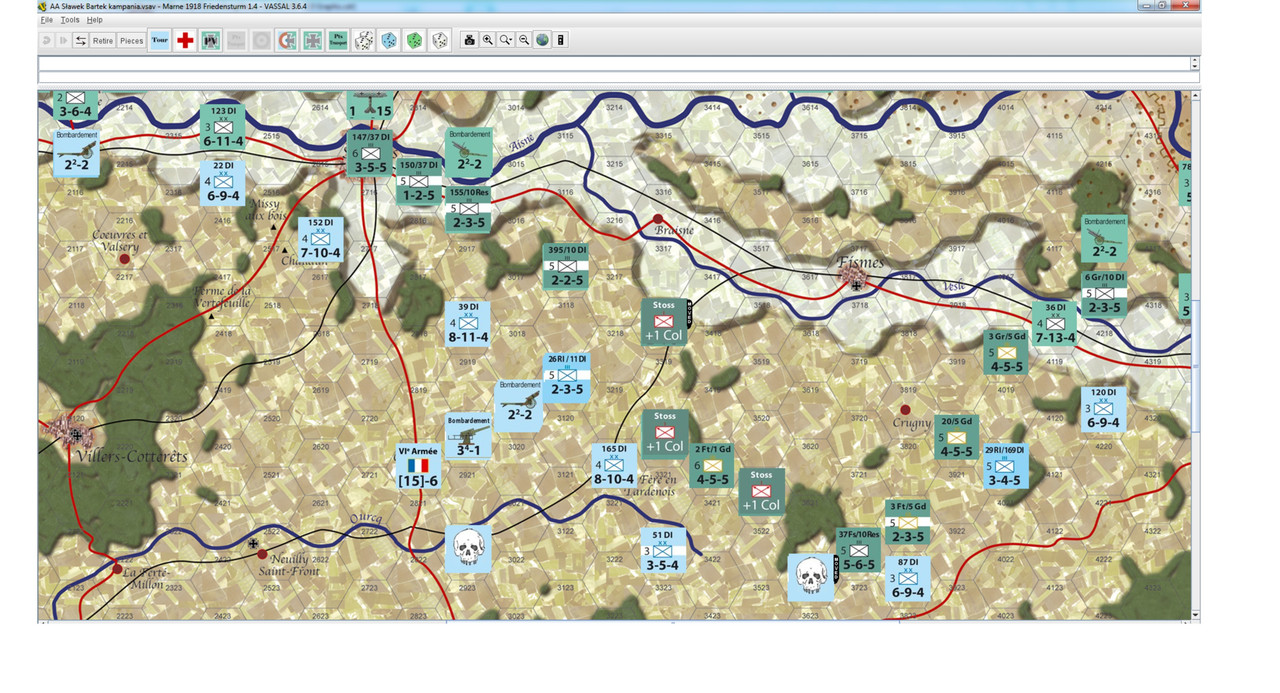The image size is (1280, 693).
Task: Roll the blue die icon
Action: [389, 40]
